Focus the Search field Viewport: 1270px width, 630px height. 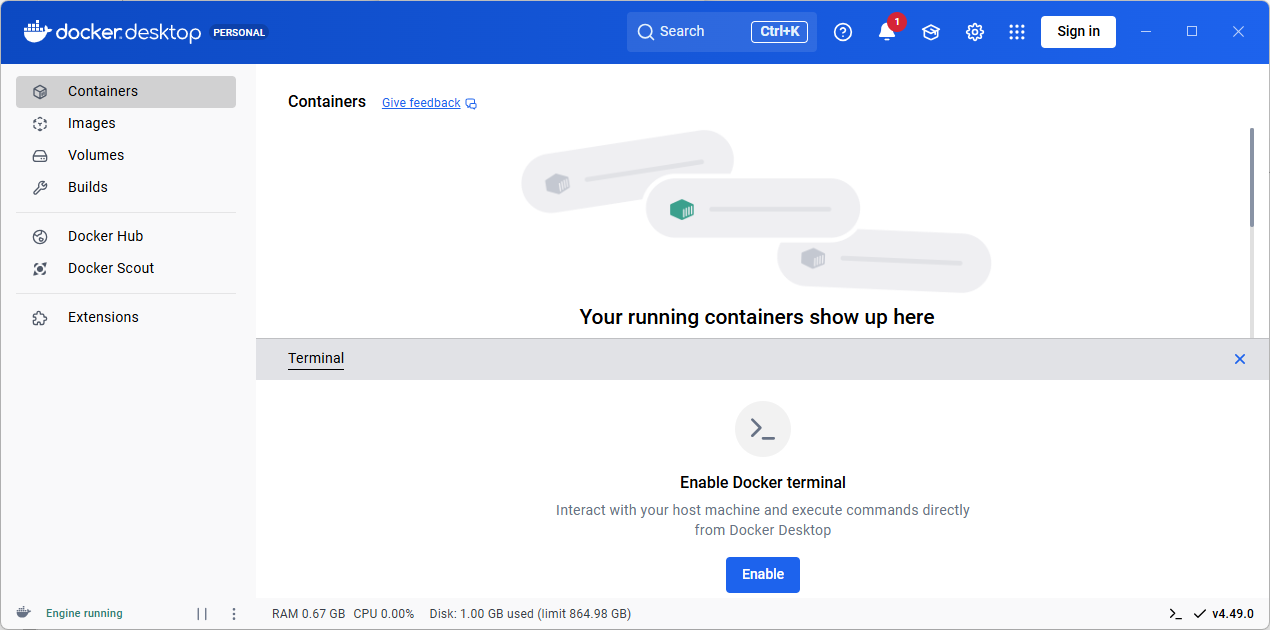[722, 32]
